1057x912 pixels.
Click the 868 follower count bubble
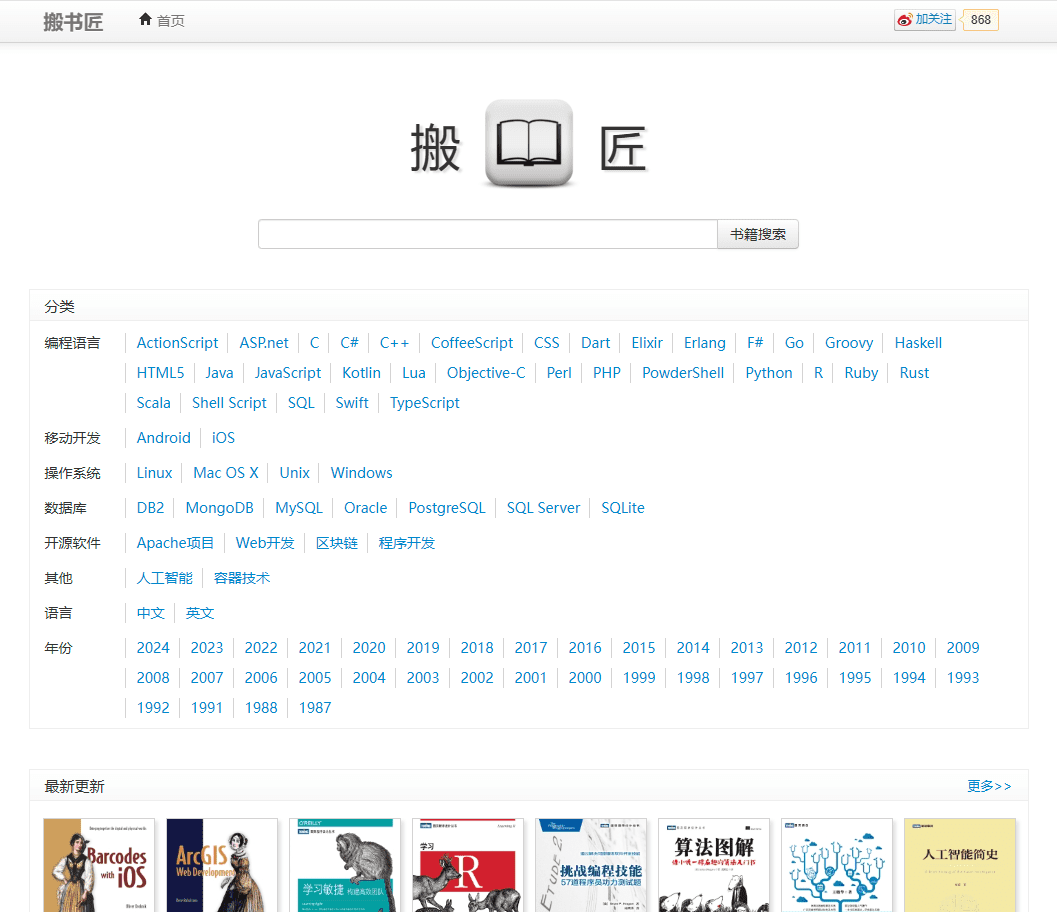(979, 19)
